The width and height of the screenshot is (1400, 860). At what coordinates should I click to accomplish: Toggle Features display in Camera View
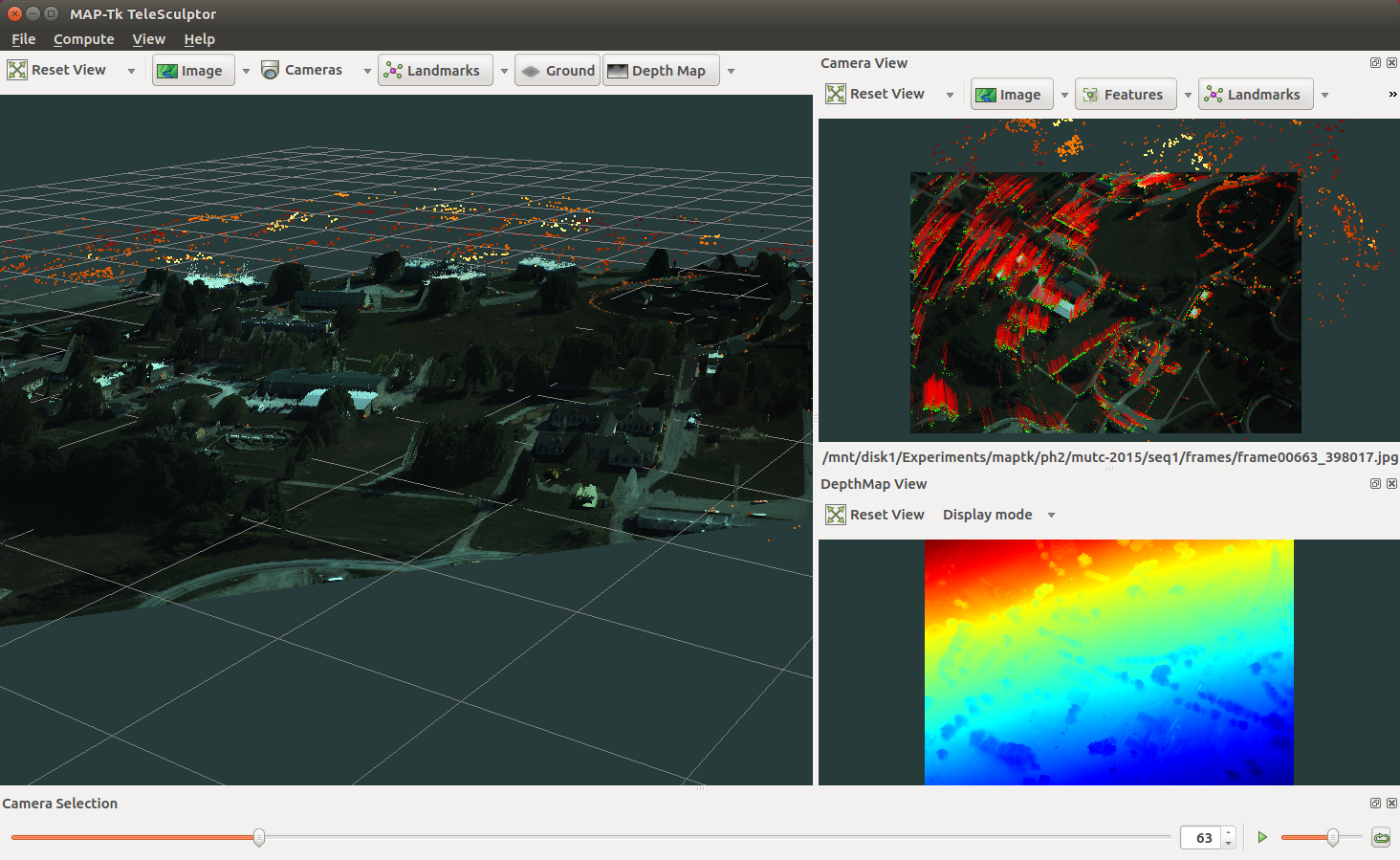[x=1126, y=95]
